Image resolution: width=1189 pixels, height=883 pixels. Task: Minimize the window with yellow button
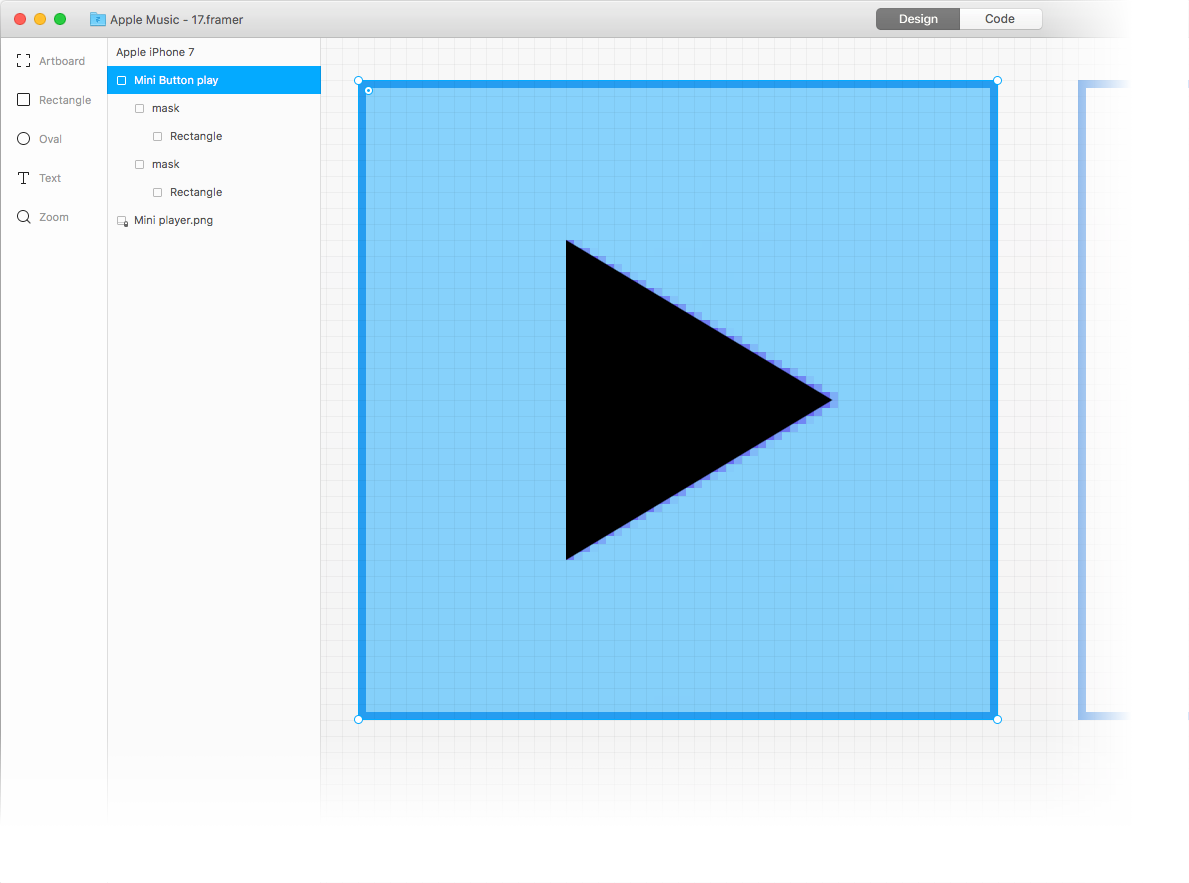pyautogui.click(x=40, y=19)
